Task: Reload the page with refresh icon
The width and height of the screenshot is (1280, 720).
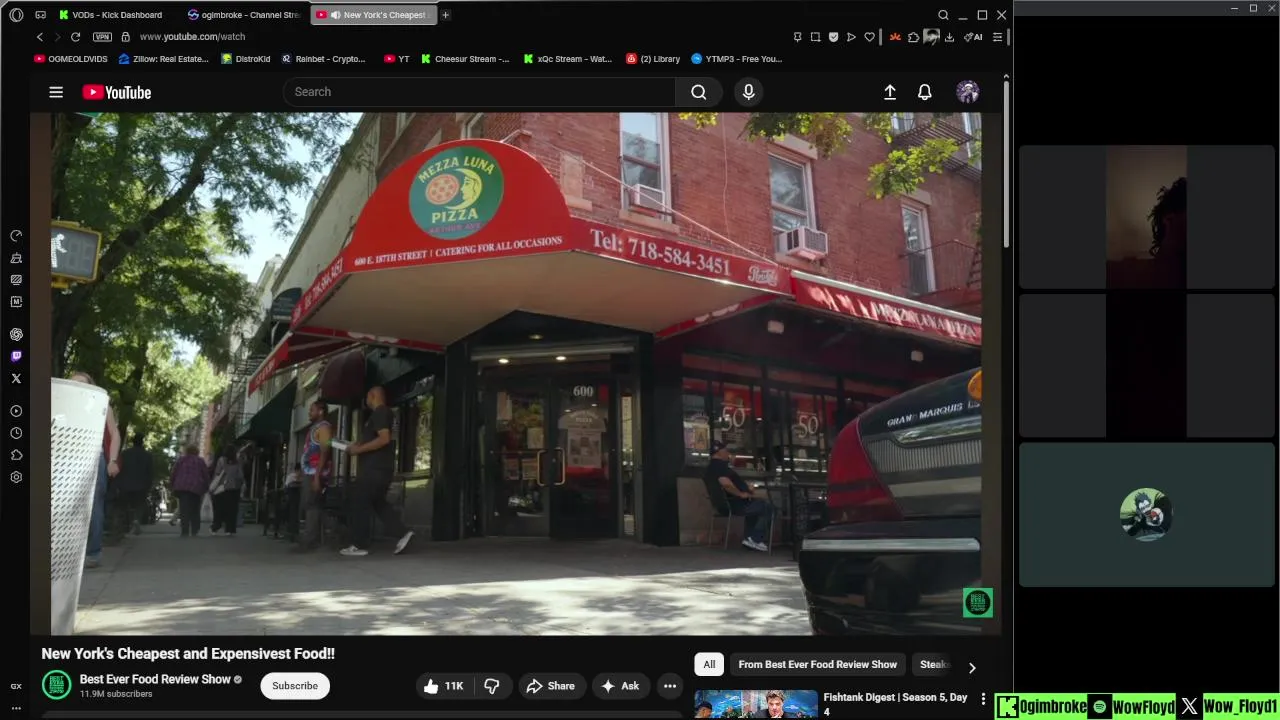Action: (x=75, y=37)
